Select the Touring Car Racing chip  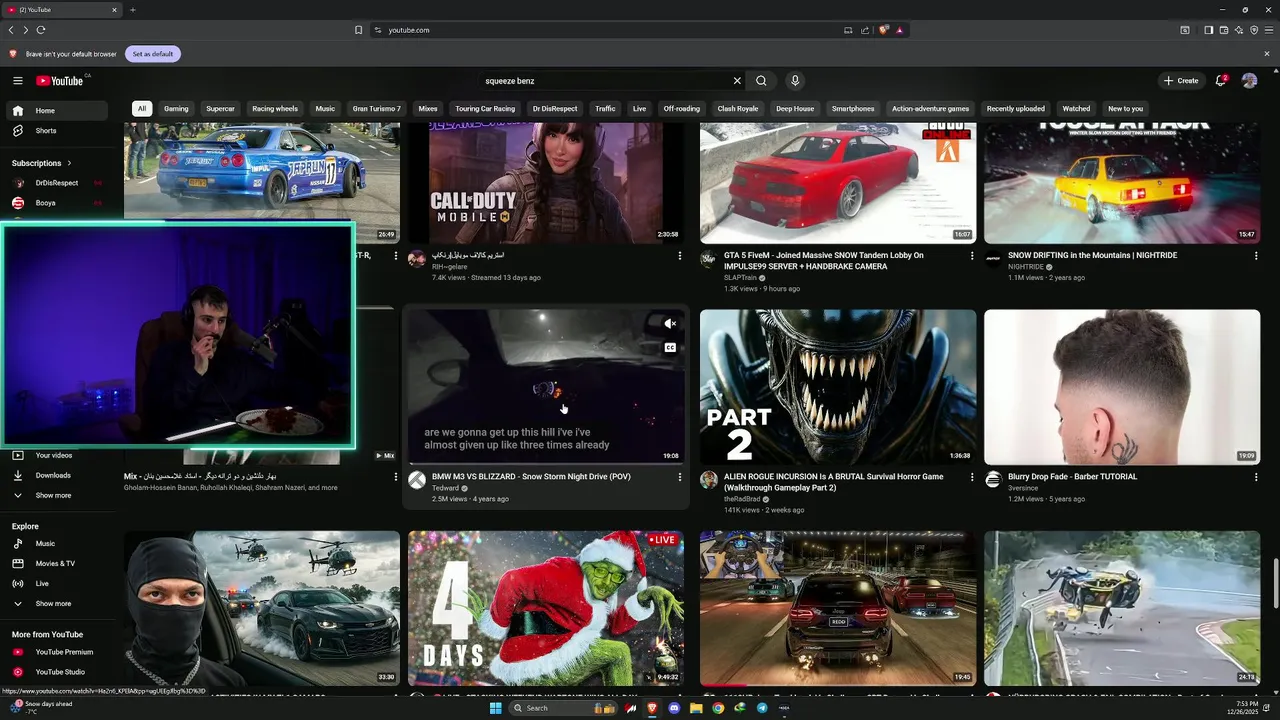point(485,109)
